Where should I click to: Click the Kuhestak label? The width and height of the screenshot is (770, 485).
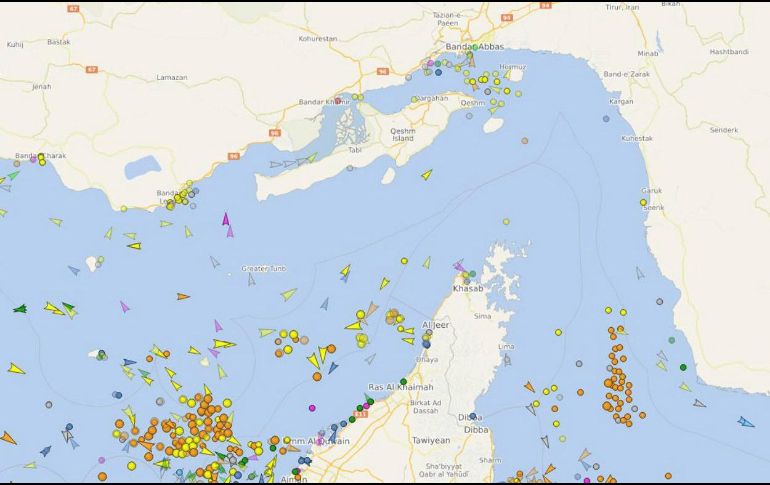[x=637, y=138]
